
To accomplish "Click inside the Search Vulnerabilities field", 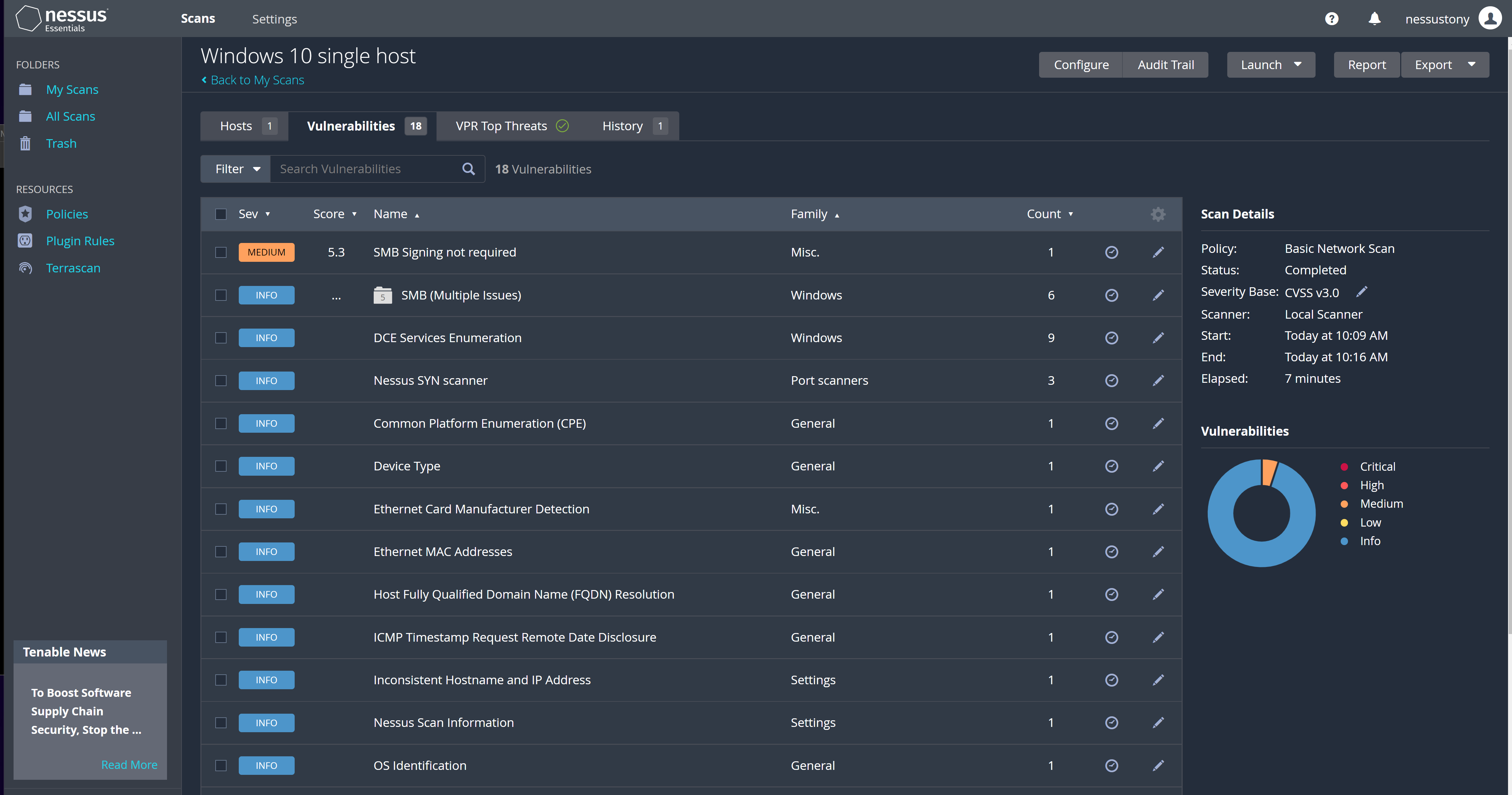I will pos(364,168).
